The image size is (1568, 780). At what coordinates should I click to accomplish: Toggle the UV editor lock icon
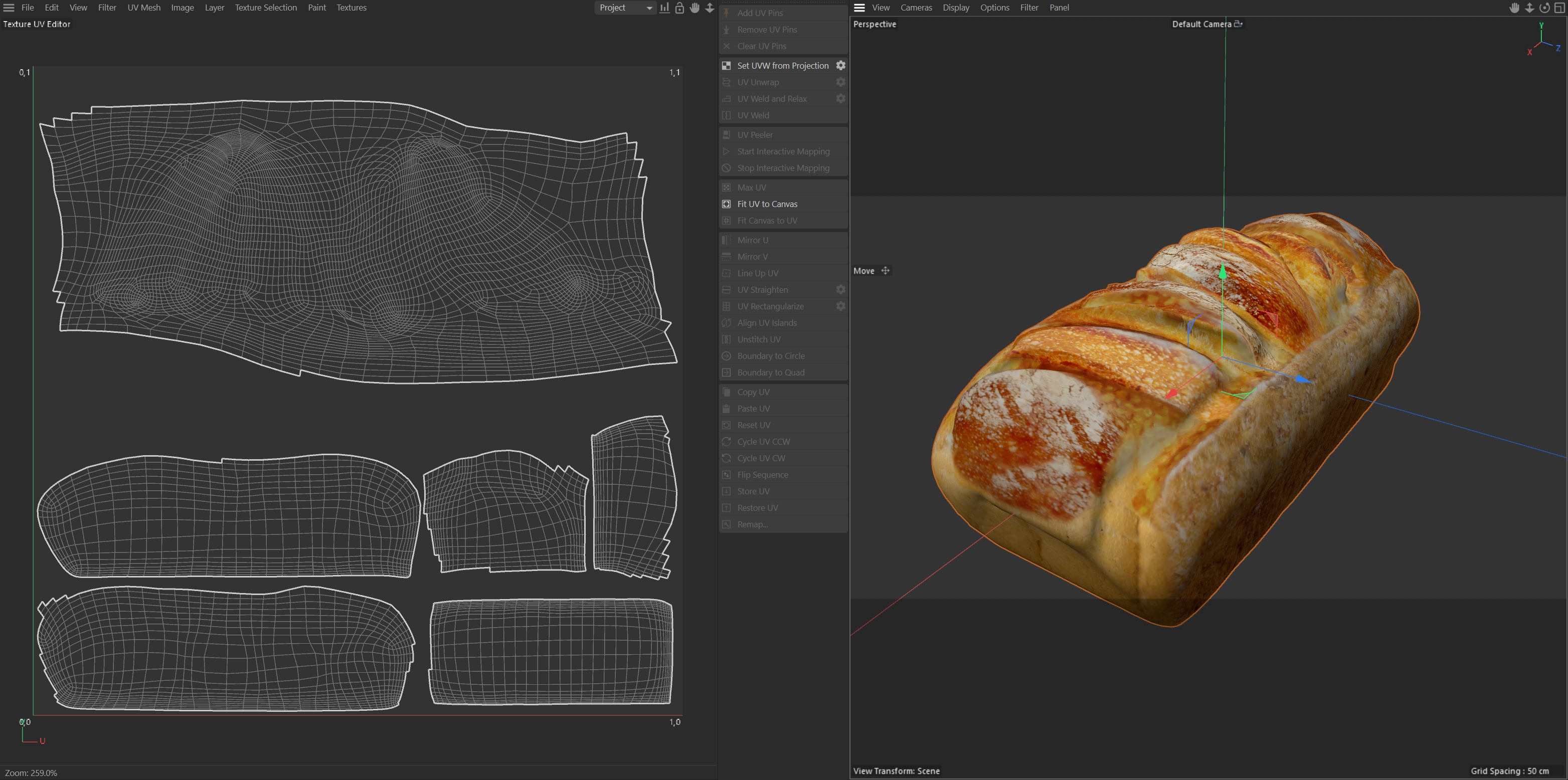(679, 8)
